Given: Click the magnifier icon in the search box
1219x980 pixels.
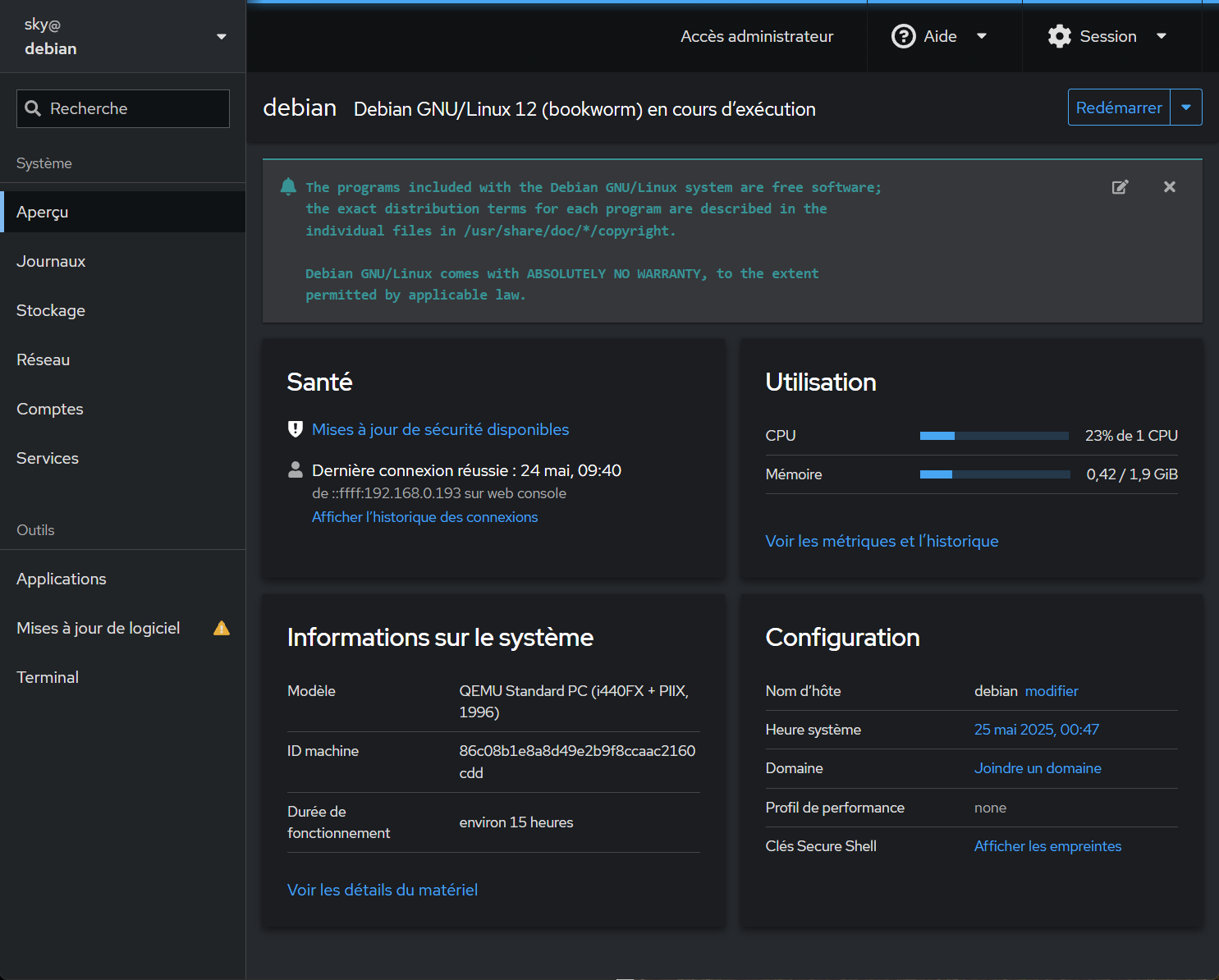Looking at the screenshot, I should (x=33, y=108).
